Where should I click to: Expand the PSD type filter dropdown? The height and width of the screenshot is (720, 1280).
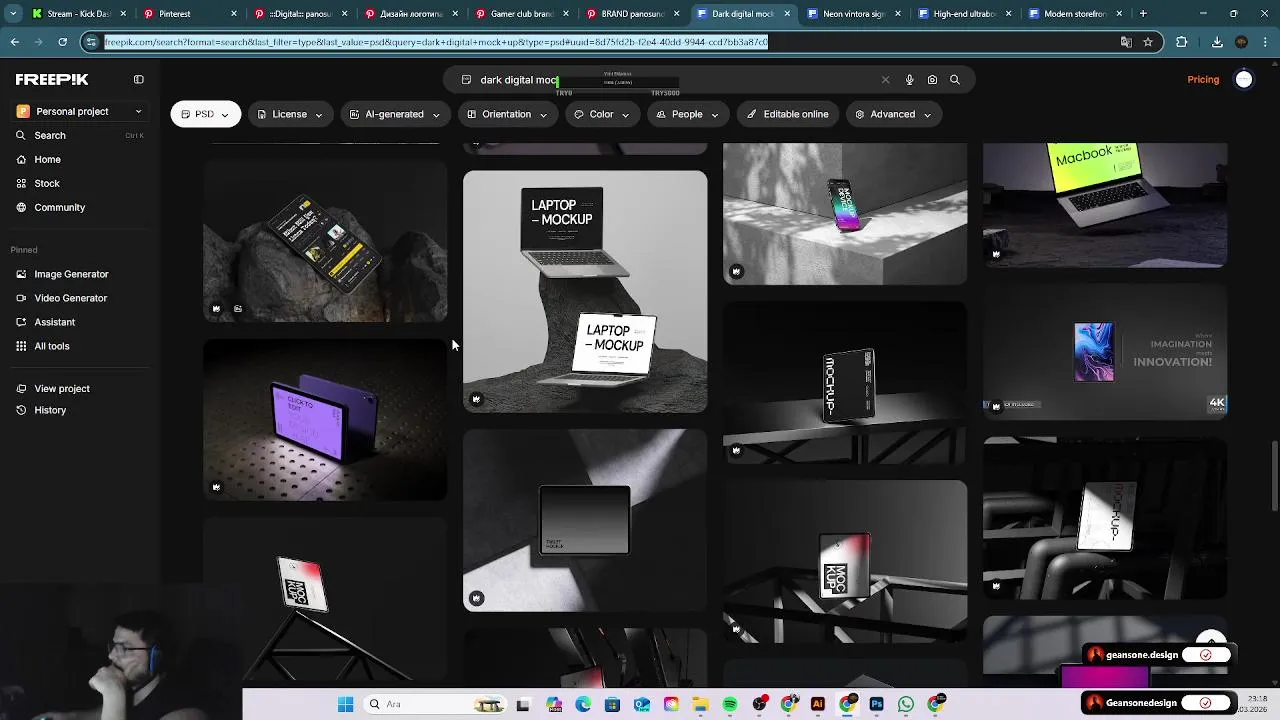click(205, 114)
